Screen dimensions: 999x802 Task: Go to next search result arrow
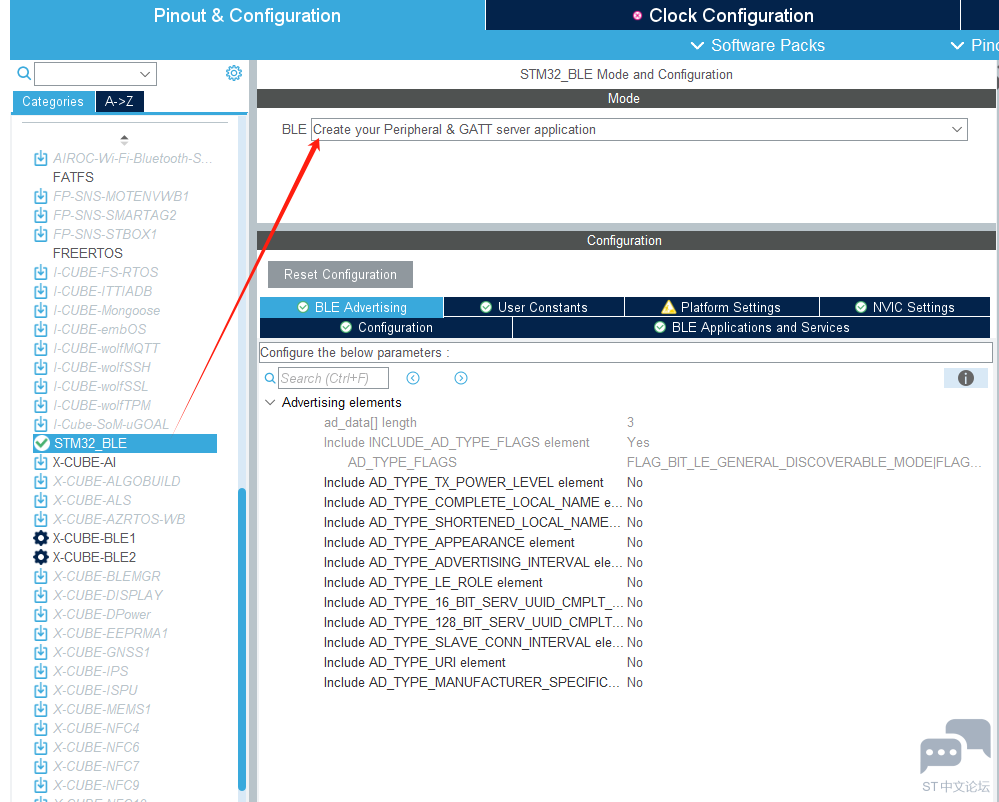pyautogui.click(x=461, y=378)
